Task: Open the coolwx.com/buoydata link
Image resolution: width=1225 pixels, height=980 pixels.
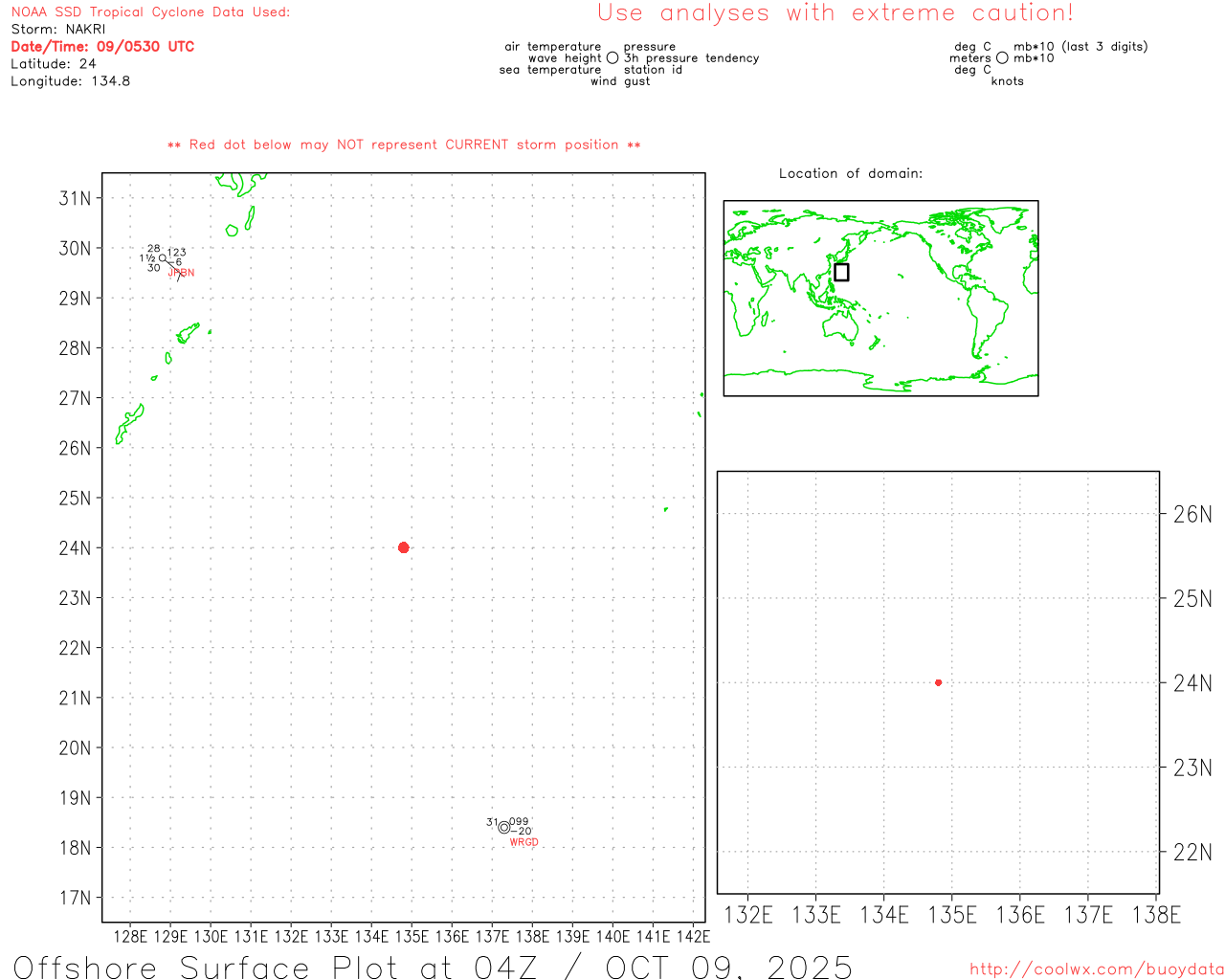Action: [1096, 969]
